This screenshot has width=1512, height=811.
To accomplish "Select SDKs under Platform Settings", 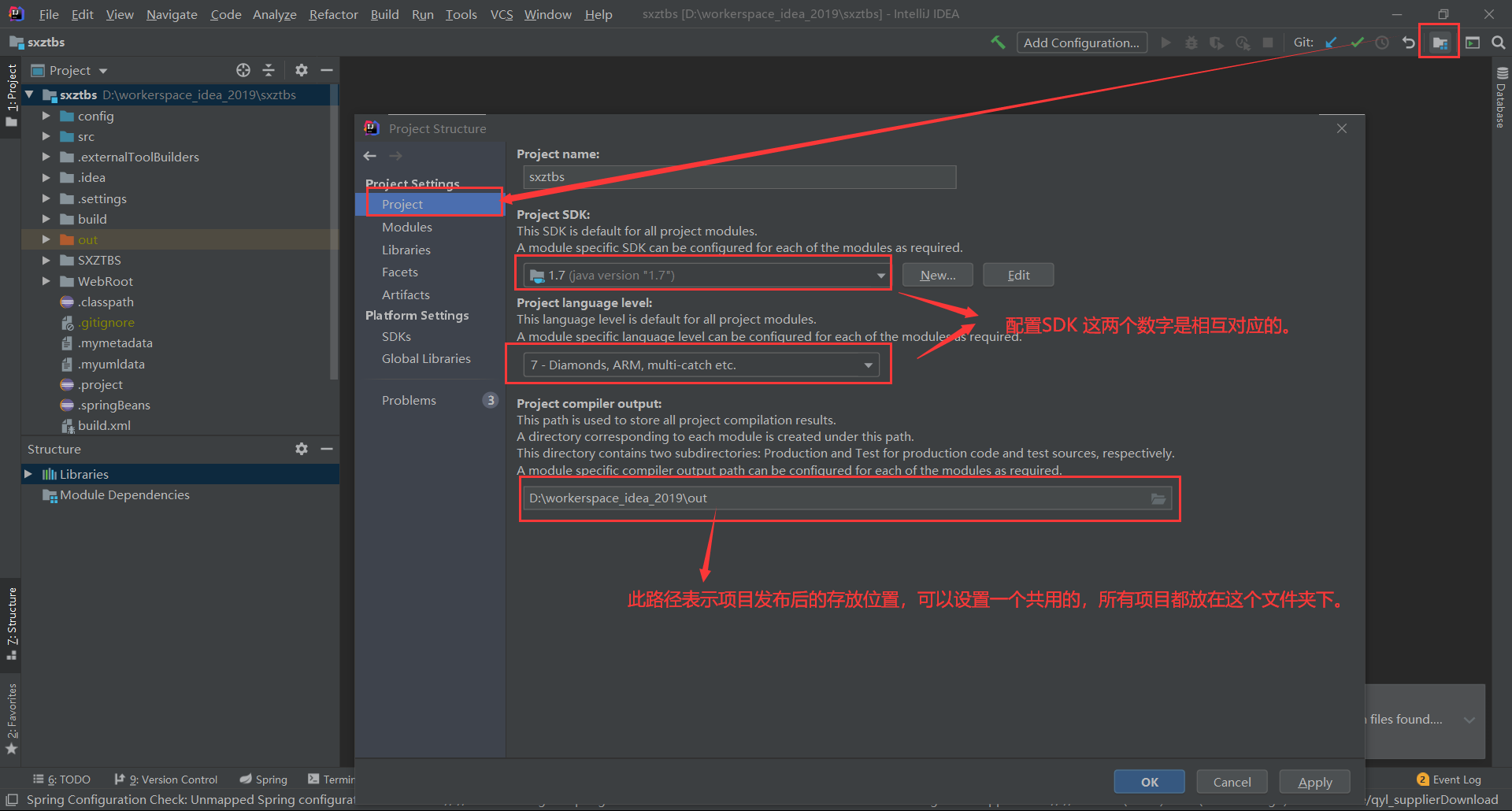I will (x=396, y=336).
